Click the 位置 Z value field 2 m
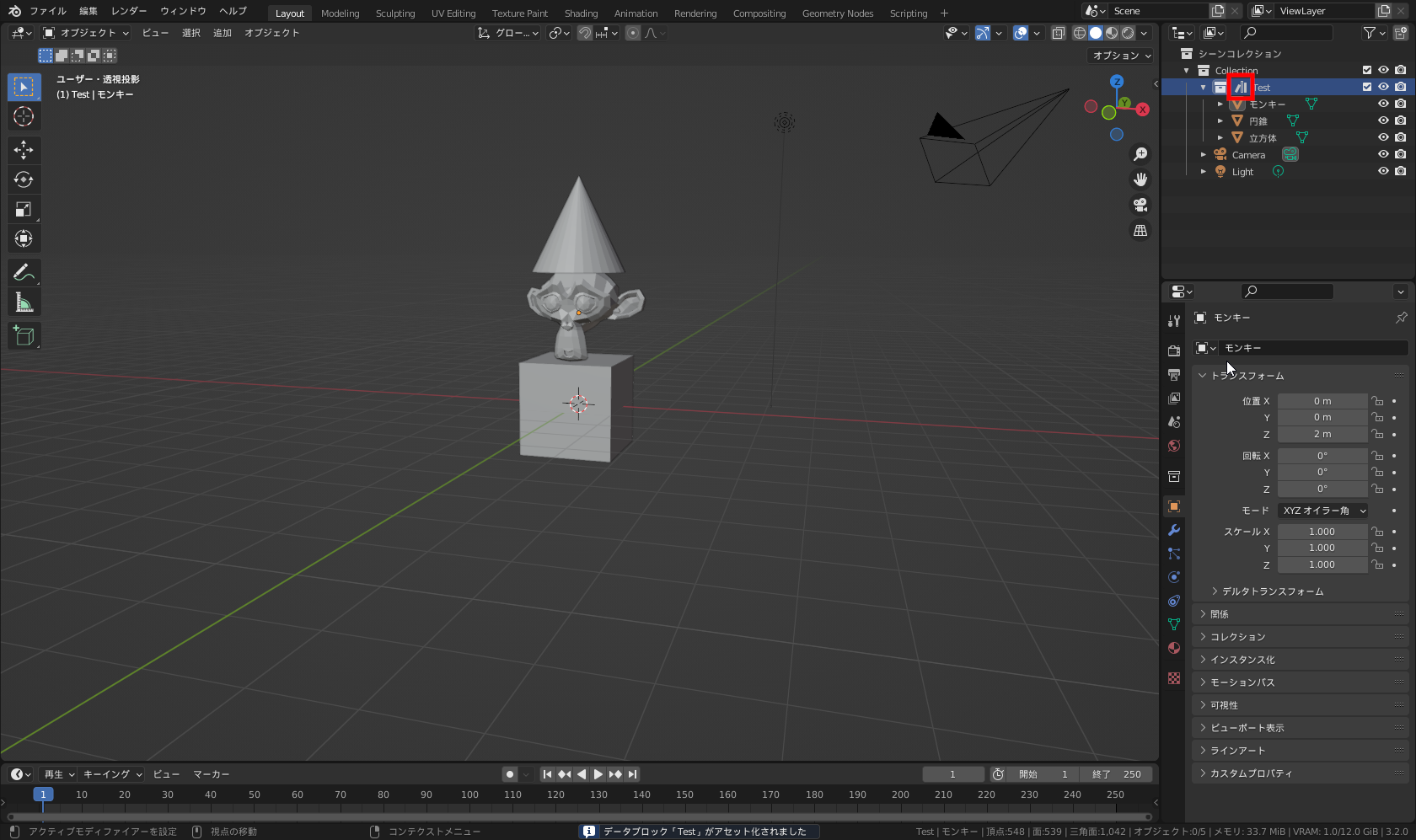Image resolution: width=1416 pixels, height=840 pixels. pos(1322,435)
